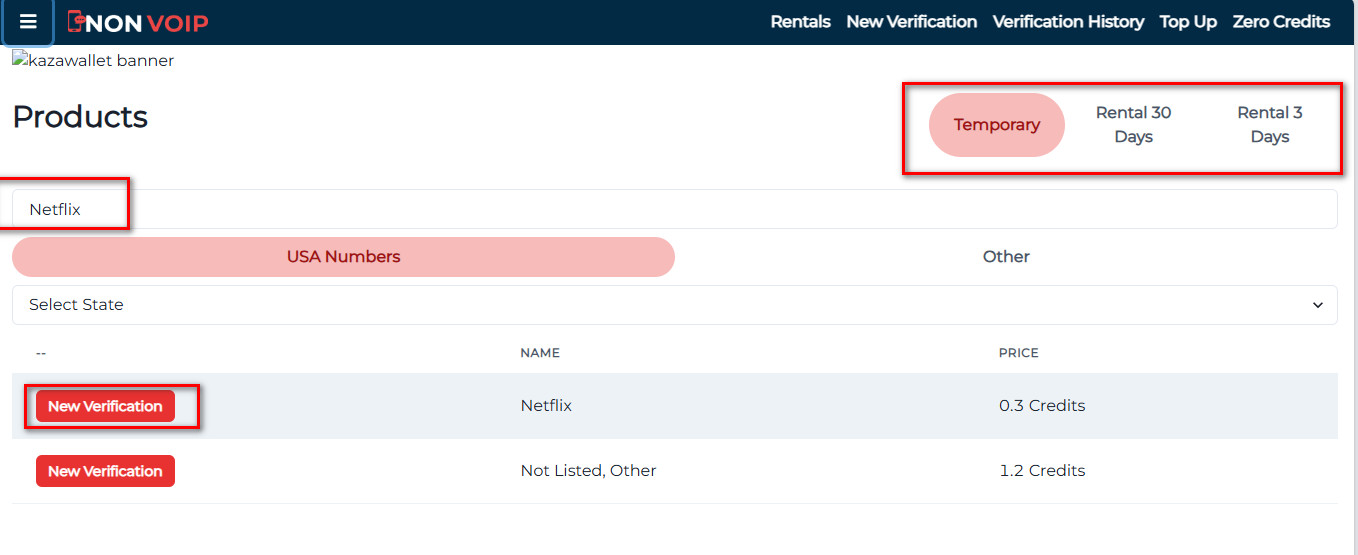Open the hamburger menu icon
Viewport: 1358px width, 555px height.
[x=28, y=22]
